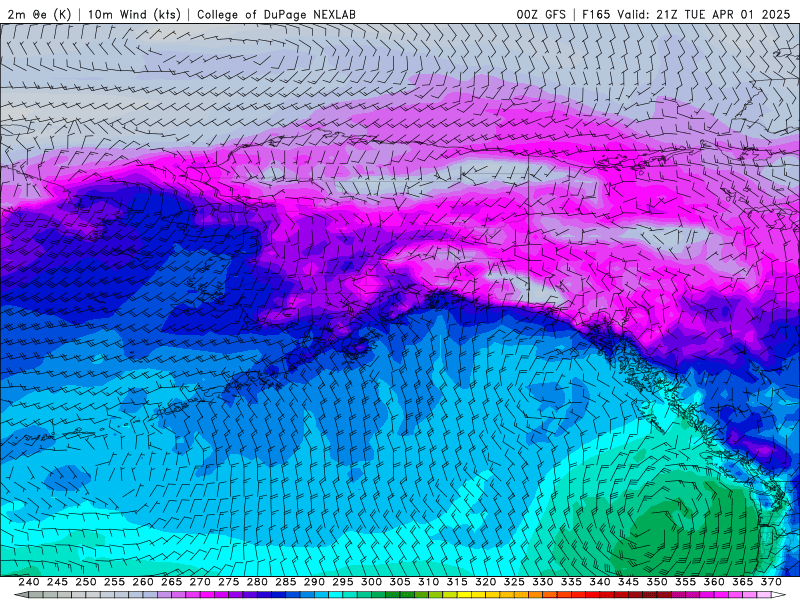
Task: Click the '00Z GFS' model run label
Action: coord(541,14)
